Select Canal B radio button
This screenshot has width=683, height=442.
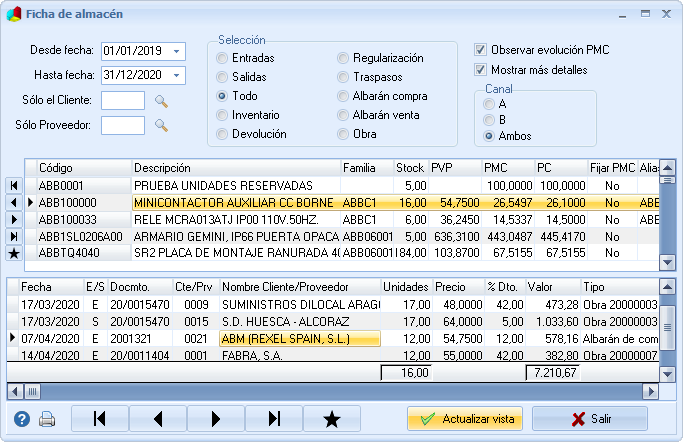(489, 120)
